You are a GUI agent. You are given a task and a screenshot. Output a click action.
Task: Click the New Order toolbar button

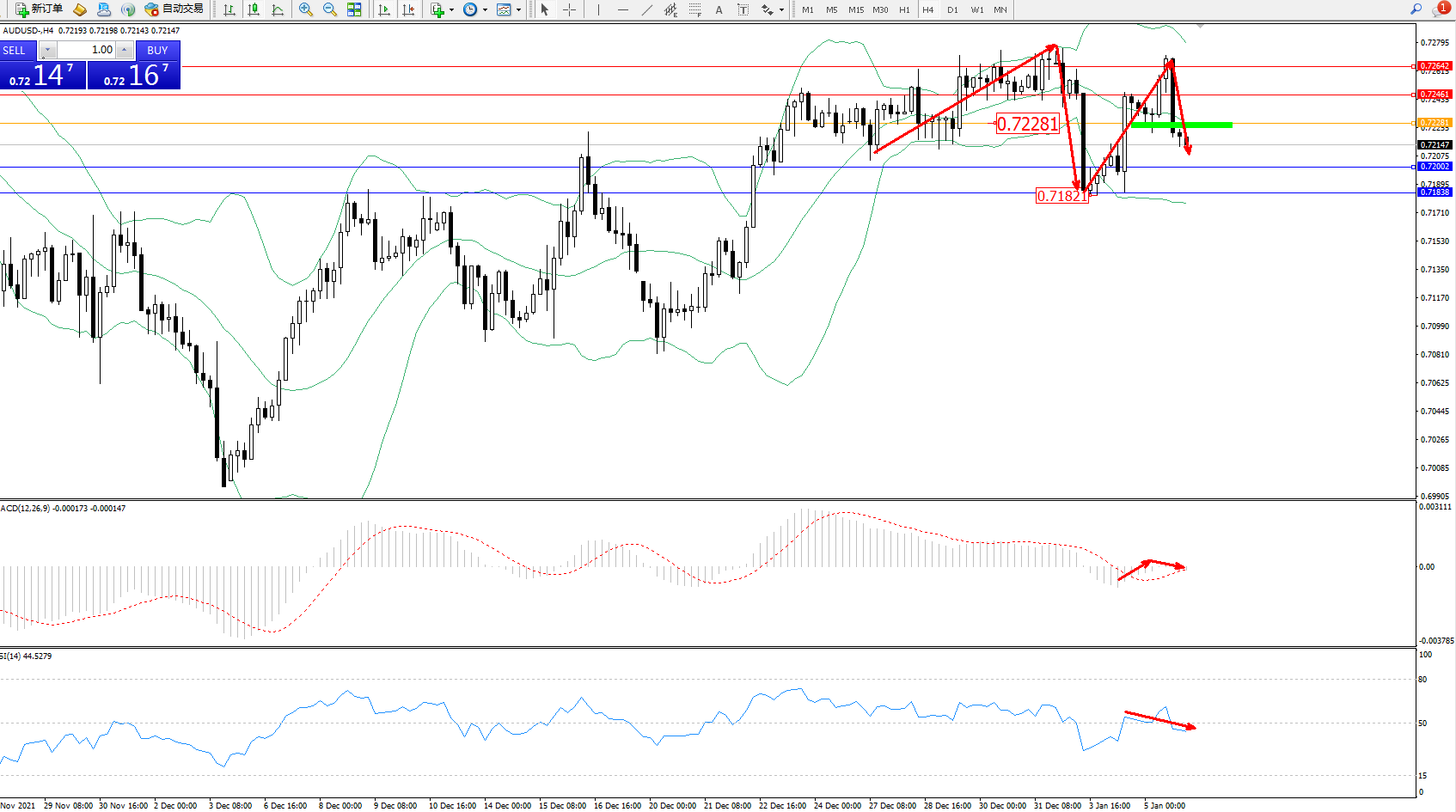[39, 9]
